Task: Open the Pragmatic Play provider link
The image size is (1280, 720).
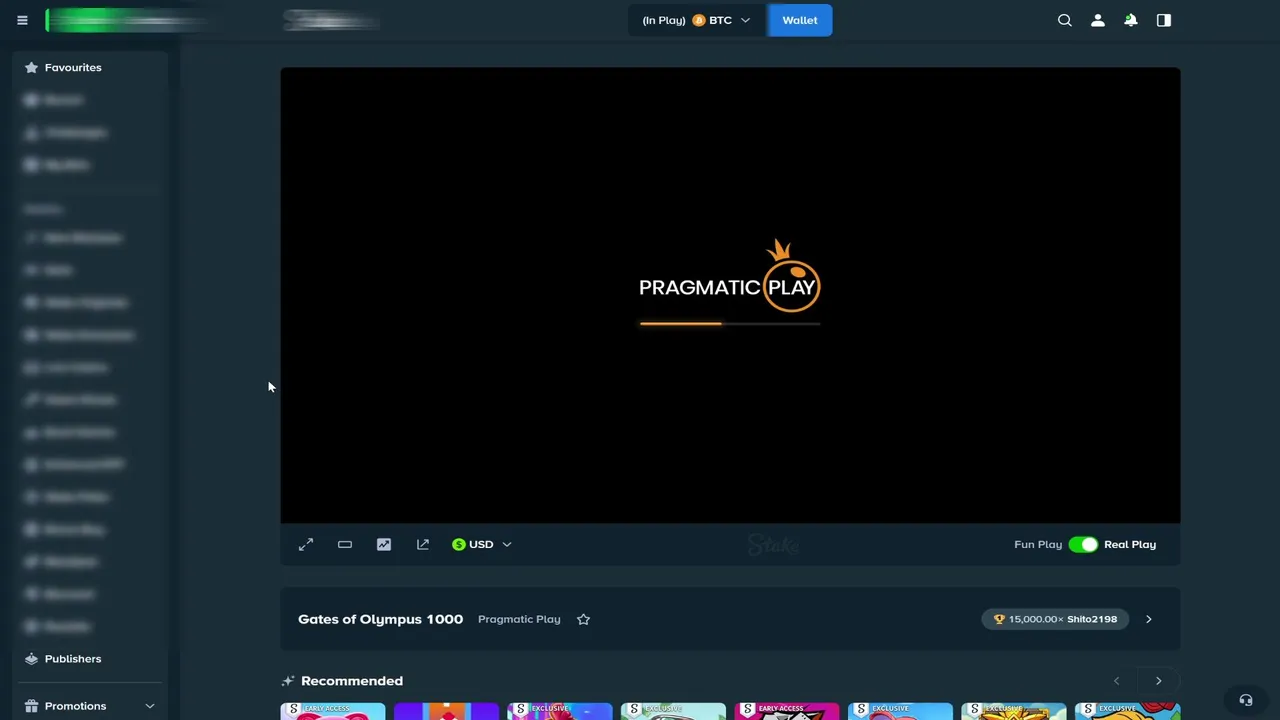Action: coord(519,619)
